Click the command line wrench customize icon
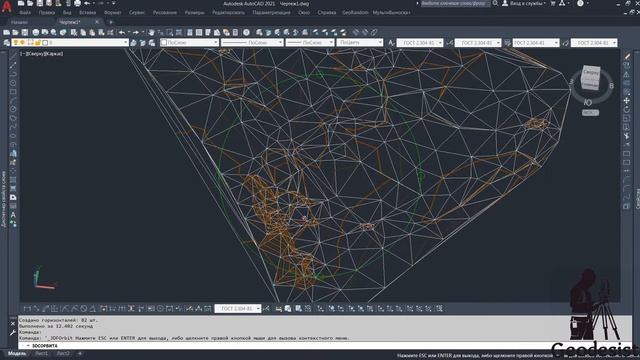The image size is (640, 360). [x=13, y=333]
